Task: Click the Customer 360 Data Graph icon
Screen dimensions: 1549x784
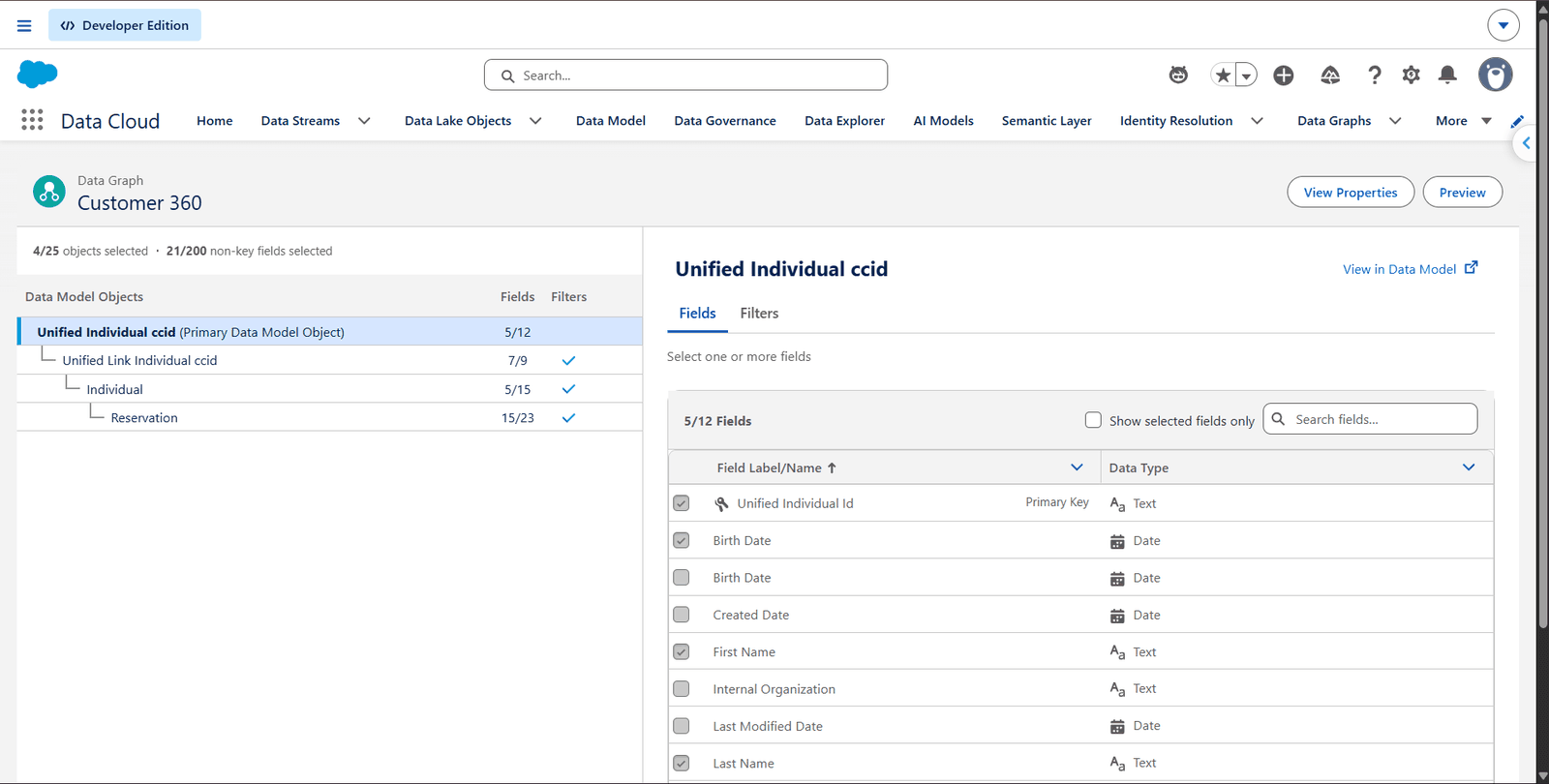Action: [x=49, y=192]
